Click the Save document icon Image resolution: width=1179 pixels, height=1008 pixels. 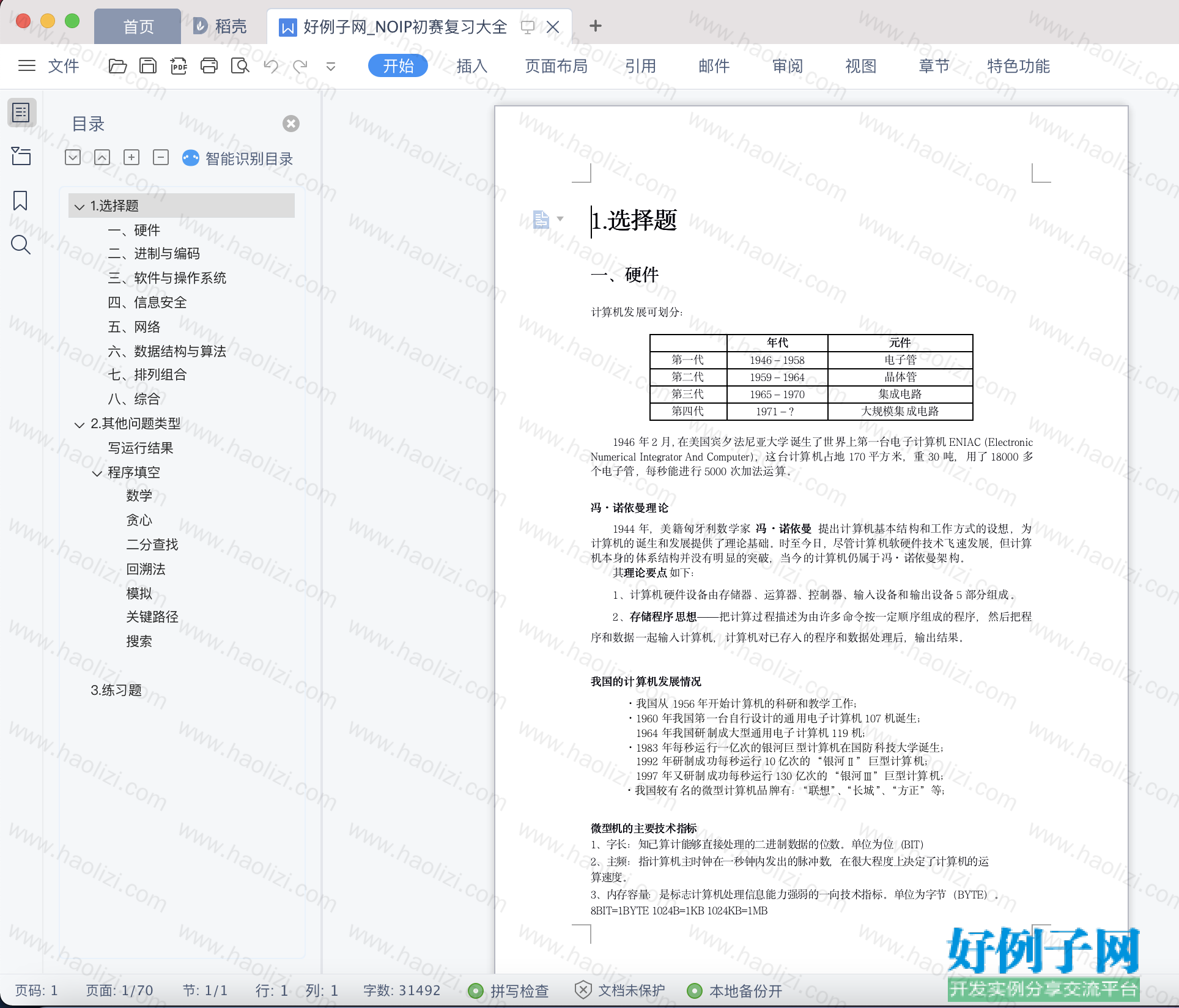click(148, 65)
